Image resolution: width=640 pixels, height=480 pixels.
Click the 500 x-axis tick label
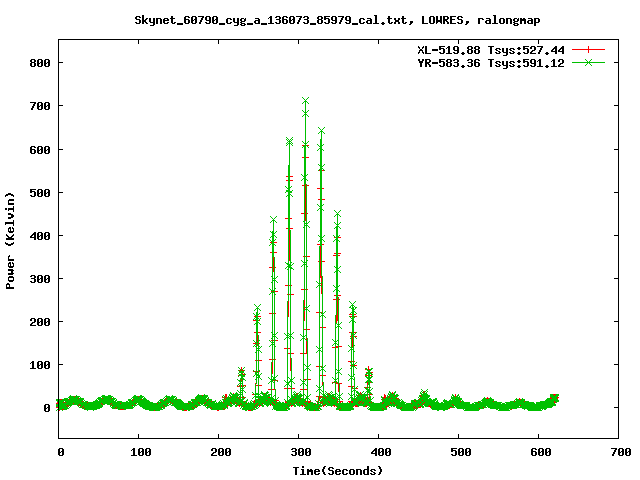461,452
